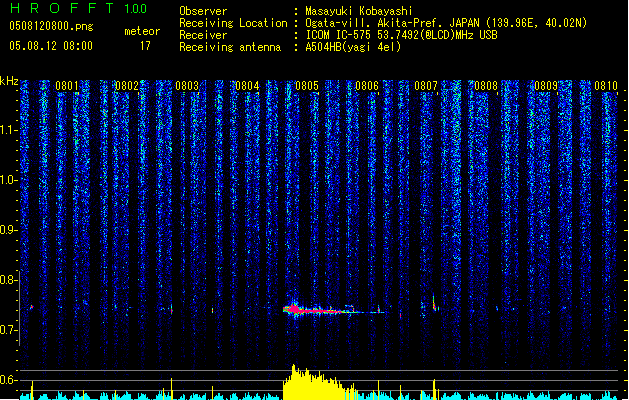The width and height of the screenshot is (629, 400).
Task: Click the 0802 time marker
Action: (x=127, y=86)
